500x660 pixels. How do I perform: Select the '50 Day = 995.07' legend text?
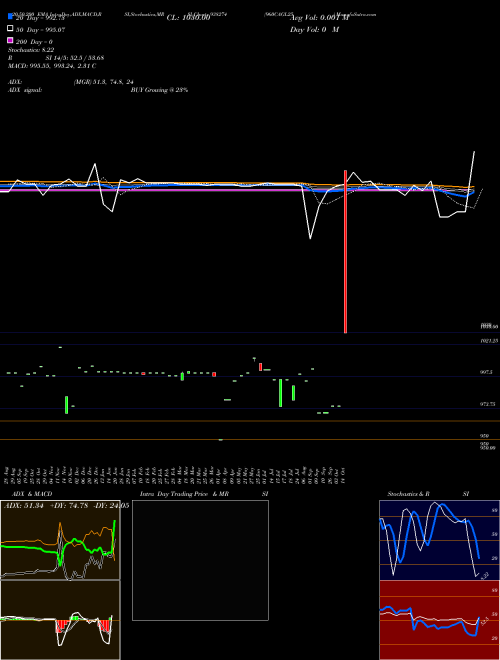[41, 30]
